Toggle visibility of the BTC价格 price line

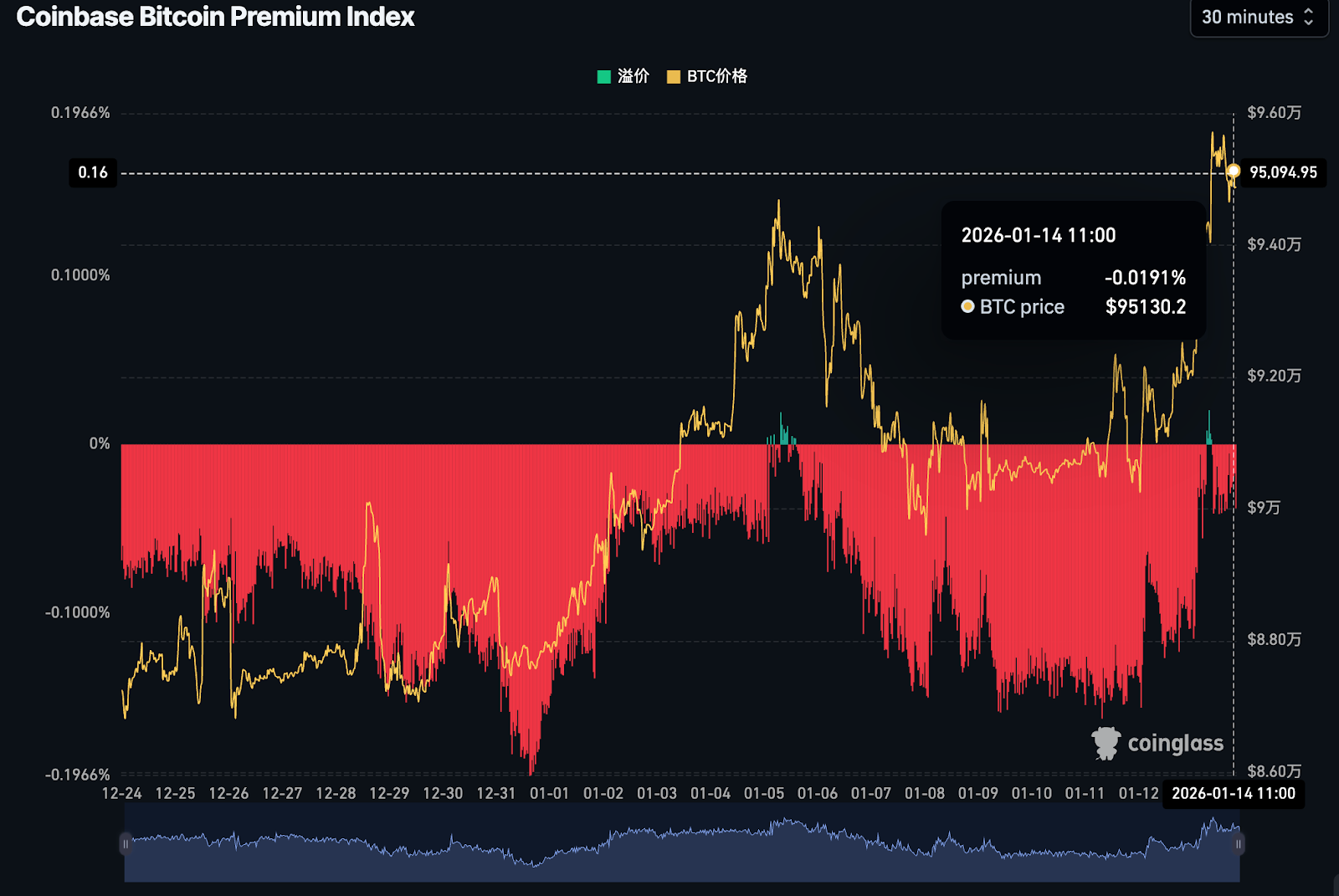click(707, 76)
